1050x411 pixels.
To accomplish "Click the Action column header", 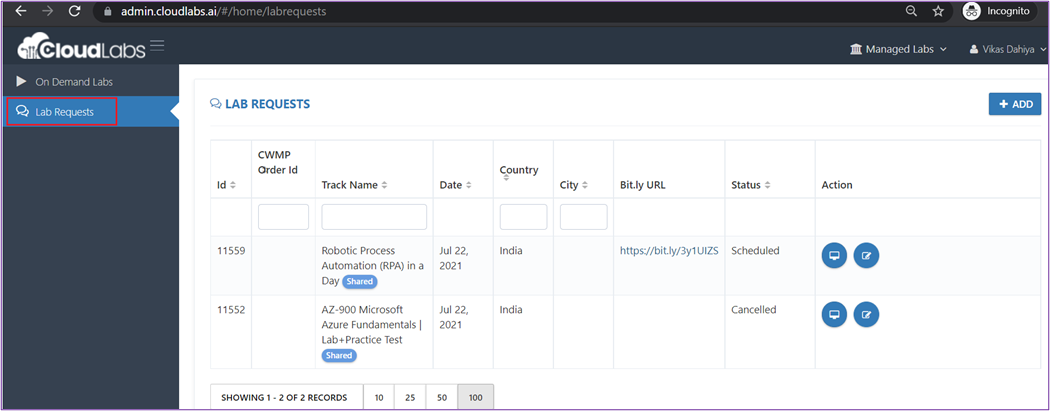I will 837,185.
